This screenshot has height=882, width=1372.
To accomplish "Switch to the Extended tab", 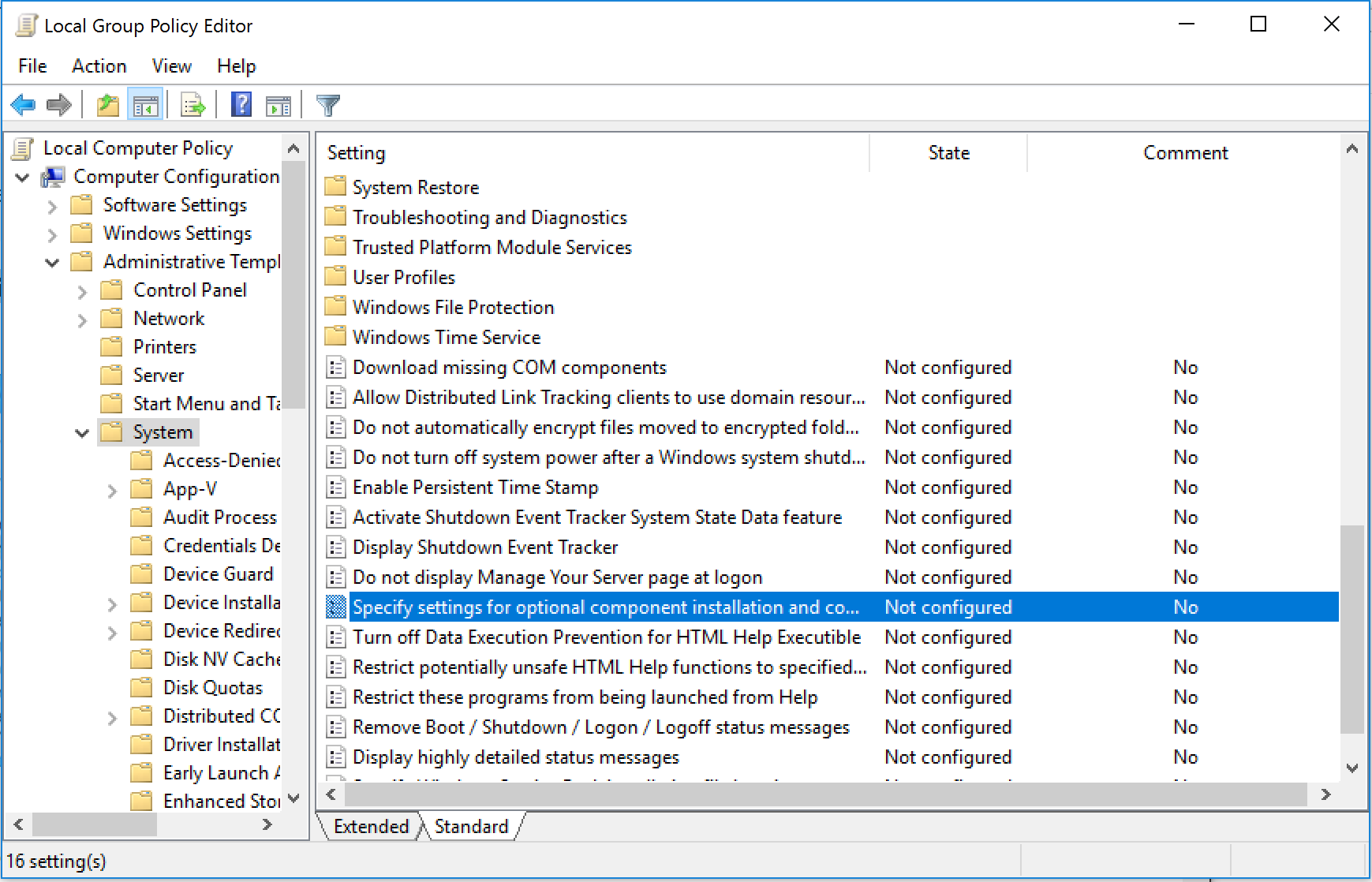I will (371, 826).
